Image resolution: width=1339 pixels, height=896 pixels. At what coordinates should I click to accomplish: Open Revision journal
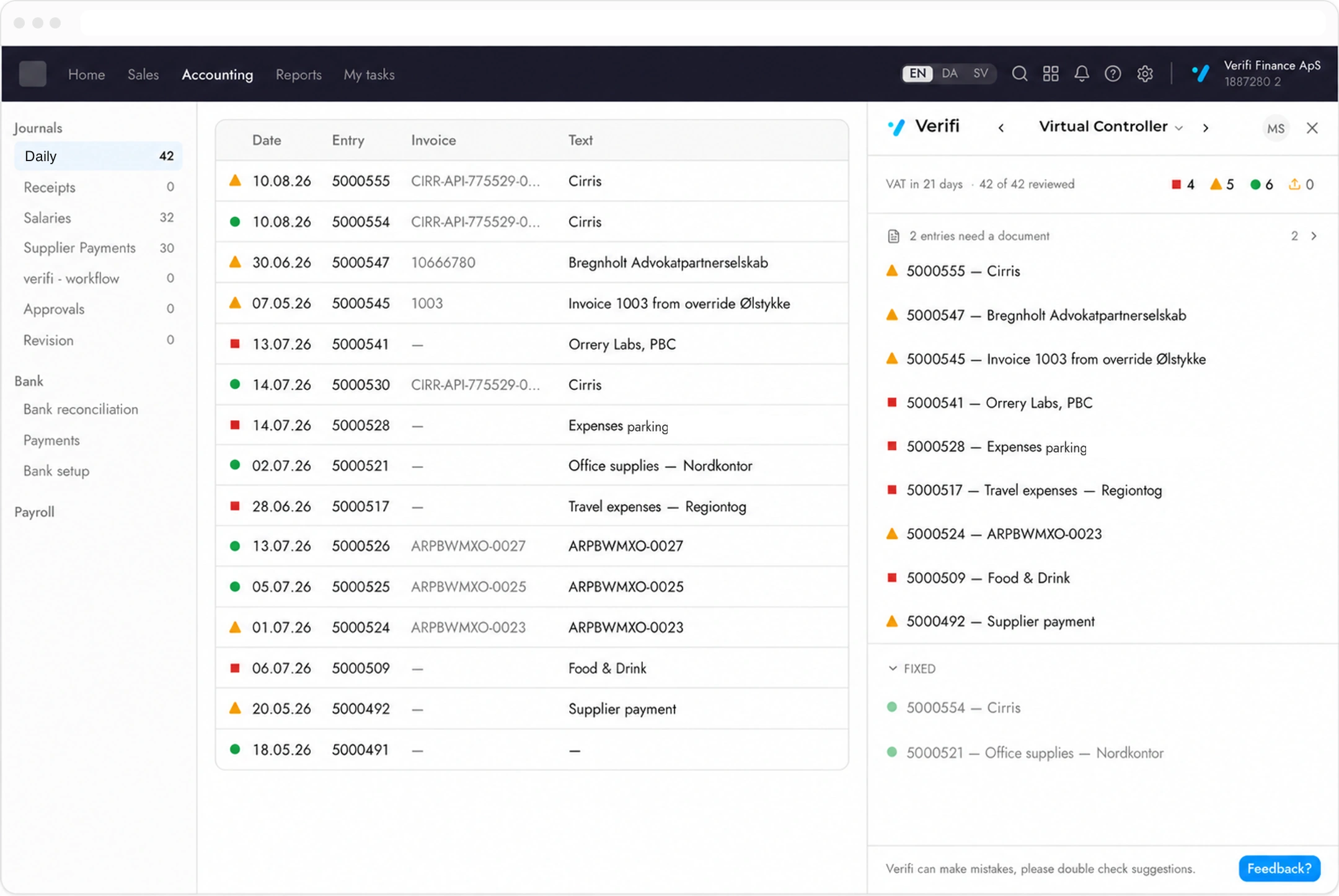point(98,340)
